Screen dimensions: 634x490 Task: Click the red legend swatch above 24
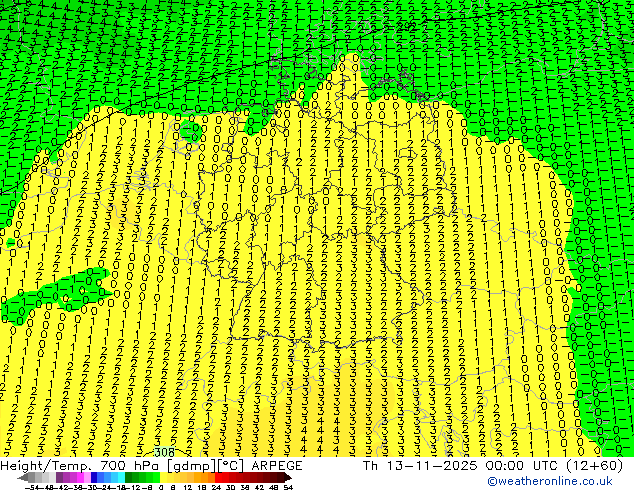coord(218,477)
